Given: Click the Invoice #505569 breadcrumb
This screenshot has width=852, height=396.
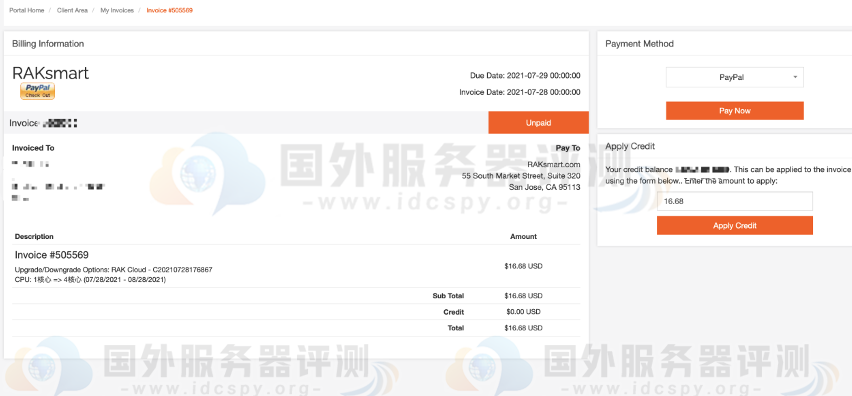Looking at the screenshot, I should [x=170, y=10].
